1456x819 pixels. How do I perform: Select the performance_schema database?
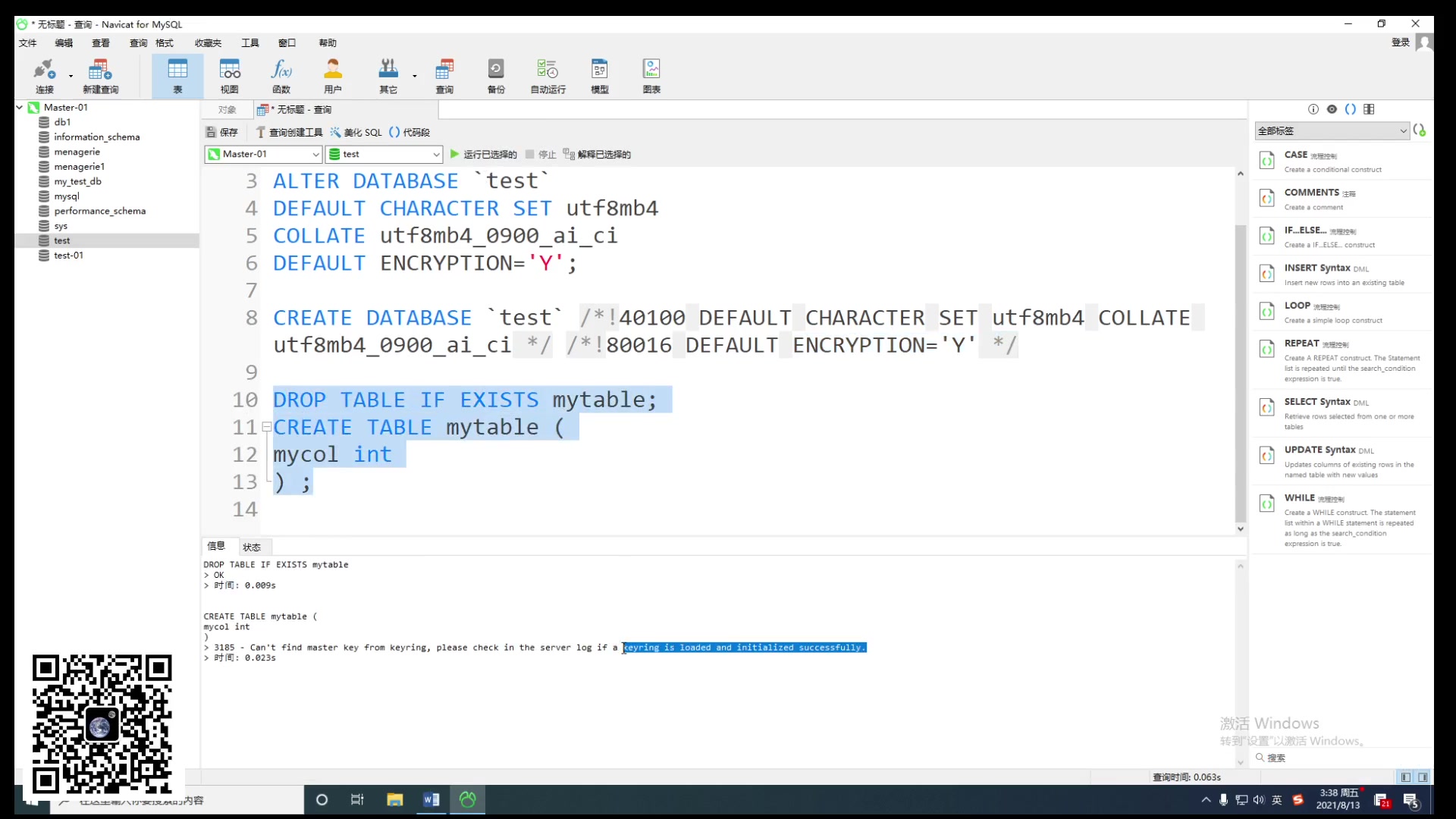click(99, 212)
